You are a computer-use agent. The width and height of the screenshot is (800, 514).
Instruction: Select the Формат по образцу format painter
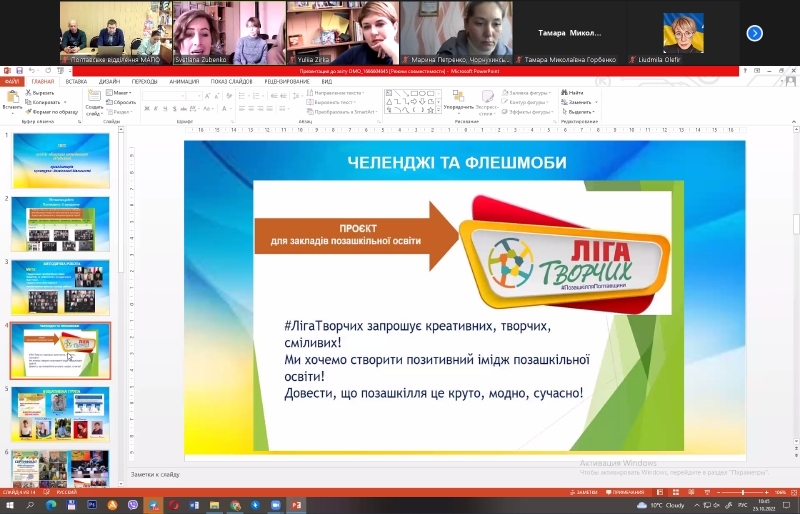(x=52, y=112)
